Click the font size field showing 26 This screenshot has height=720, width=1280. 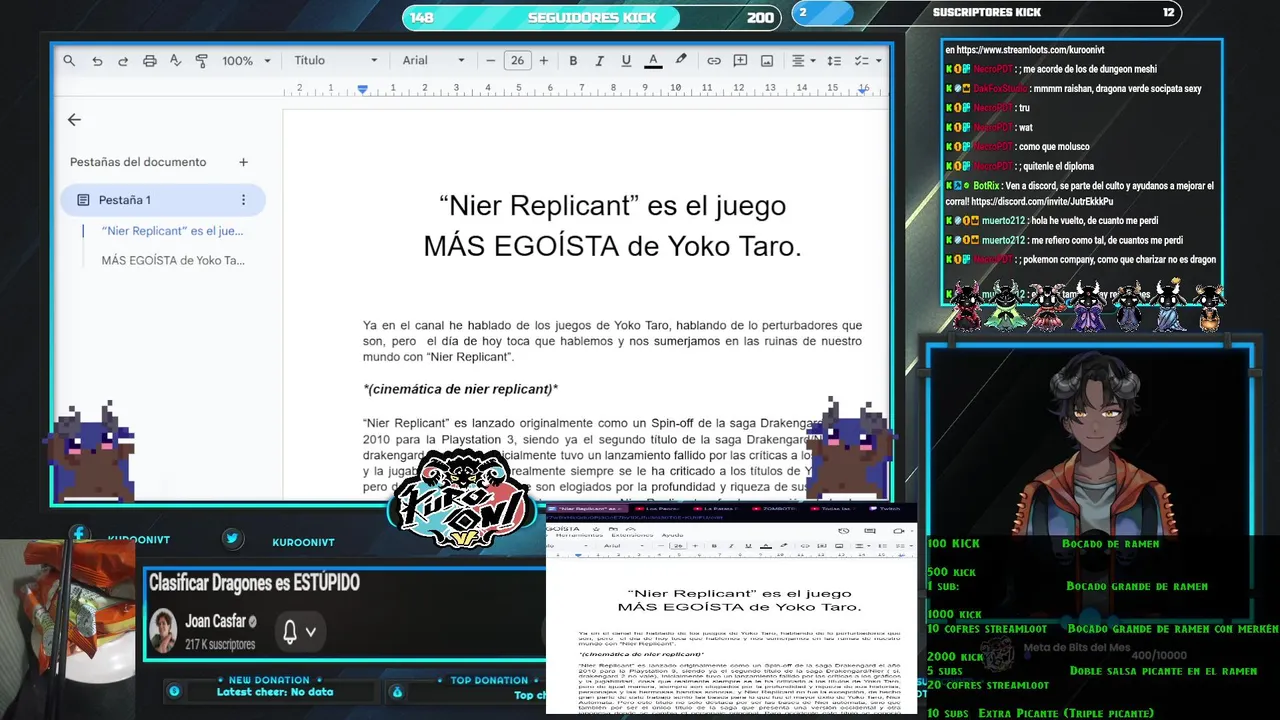pos(517,61)
